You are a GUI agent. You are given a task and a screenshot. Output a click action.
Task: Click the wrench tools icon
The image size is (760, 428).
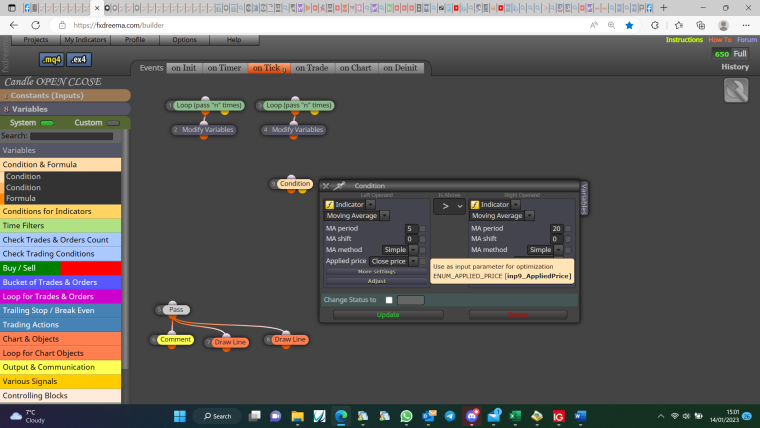pyautogui.click(x=736, y=90)
